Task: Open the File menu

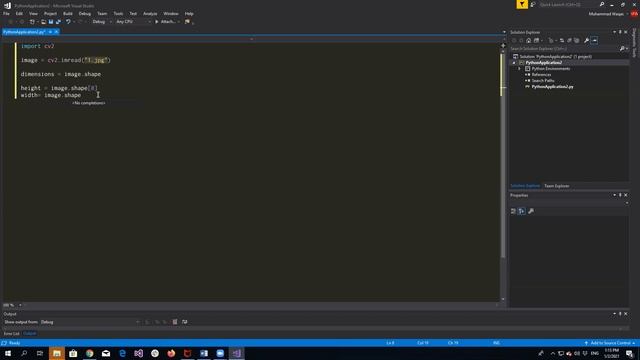Action: pos(6,13)
